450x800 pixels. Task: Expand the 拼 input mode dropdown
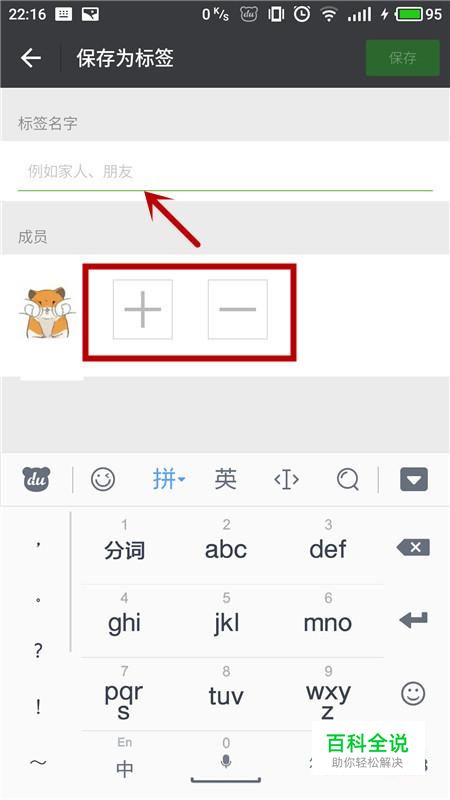(169, 479)
